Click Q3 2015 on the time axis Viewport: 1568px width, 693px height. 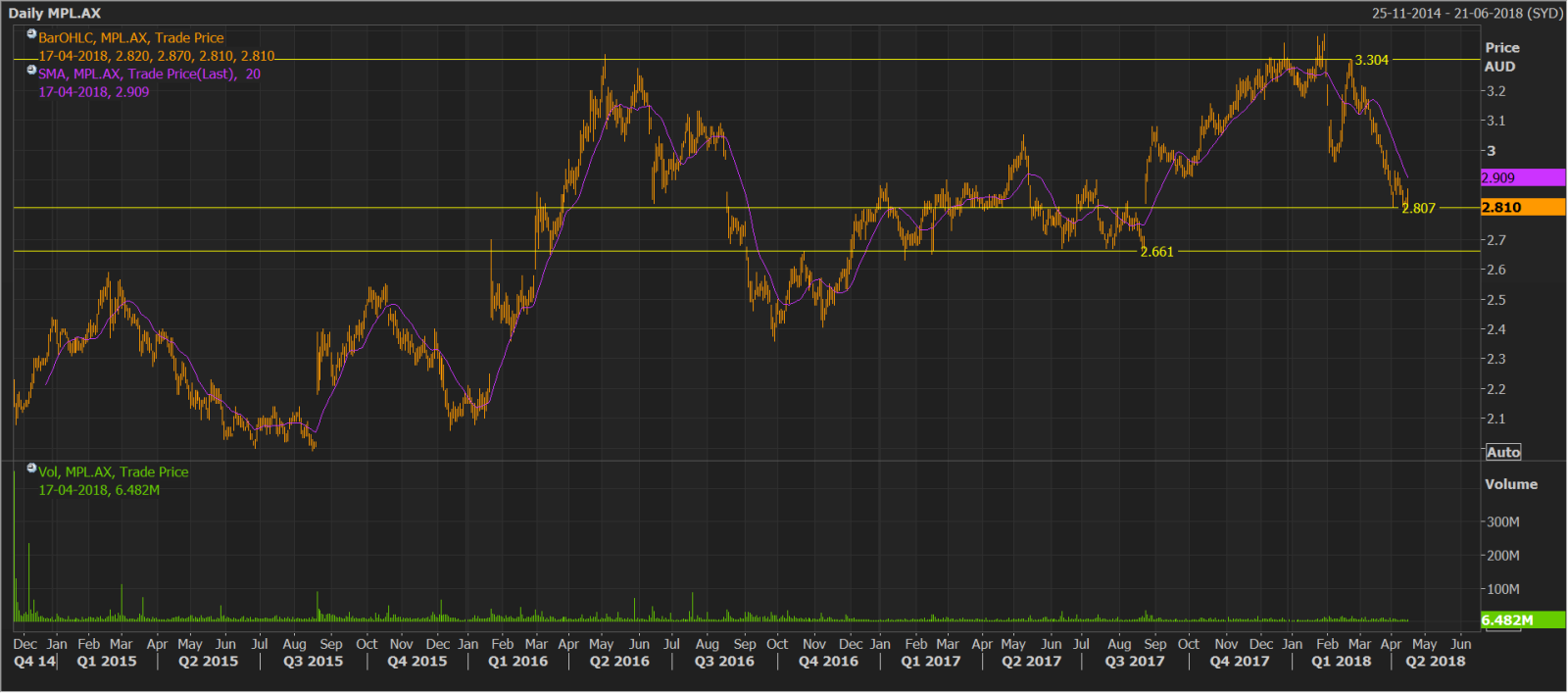[314, 661]
